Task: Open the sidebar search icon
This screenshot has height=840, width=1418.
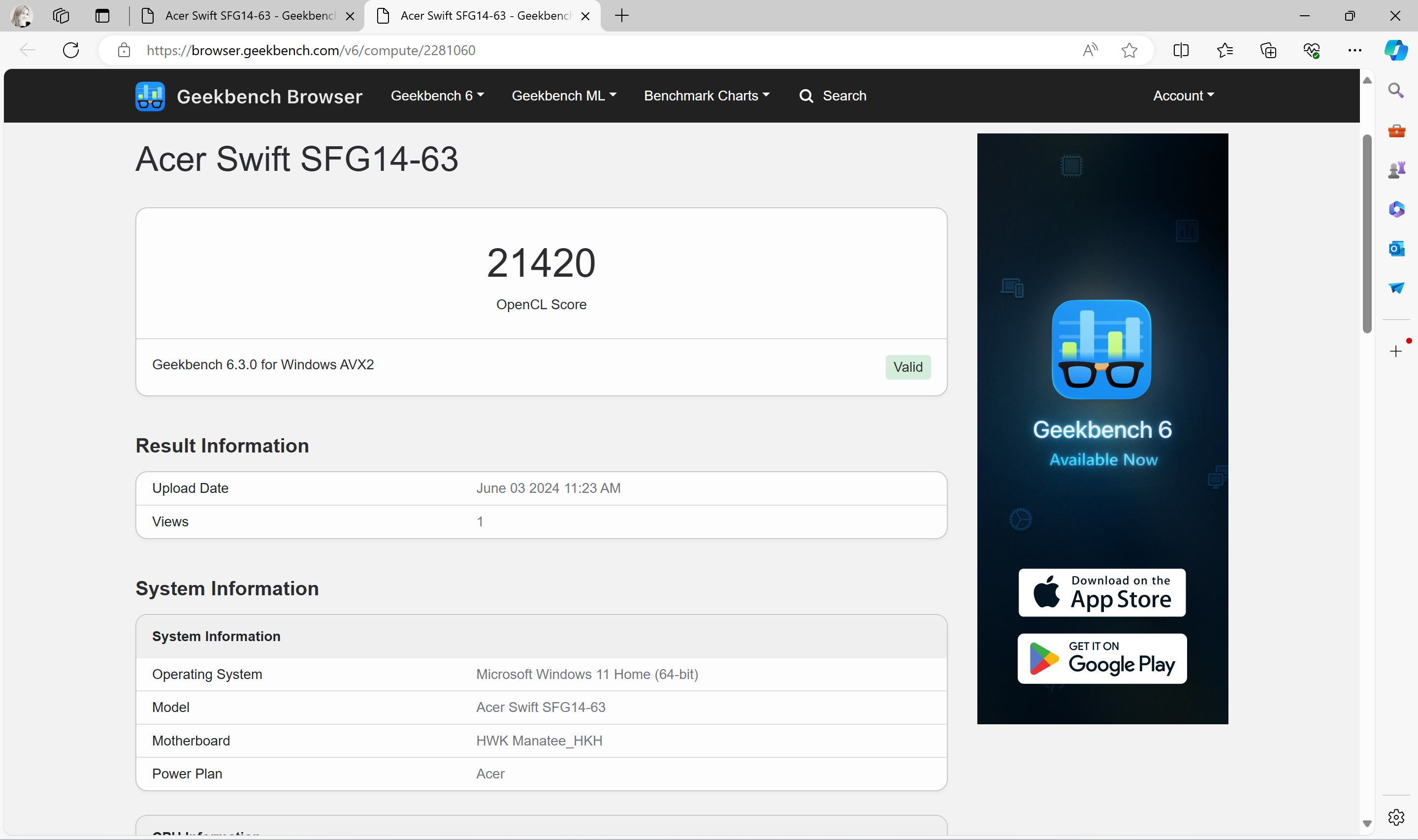Action: 1396,91
